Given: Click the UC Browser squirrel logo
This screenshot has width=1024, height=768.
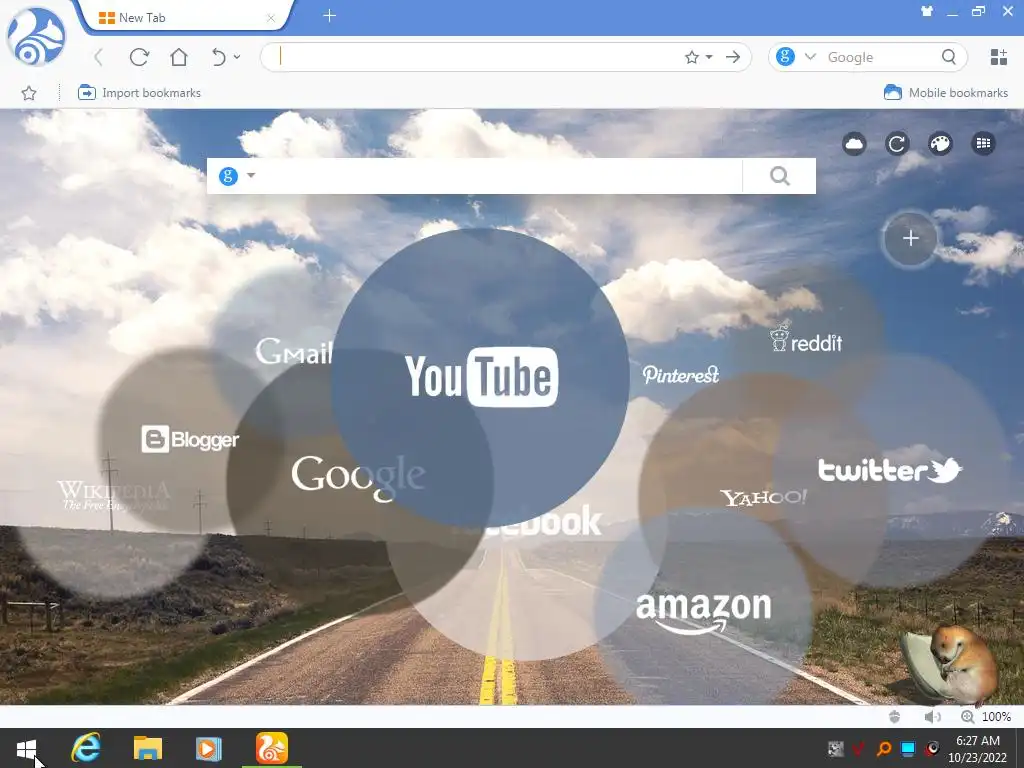Looking at the screenshot, I should pos(36,37).
